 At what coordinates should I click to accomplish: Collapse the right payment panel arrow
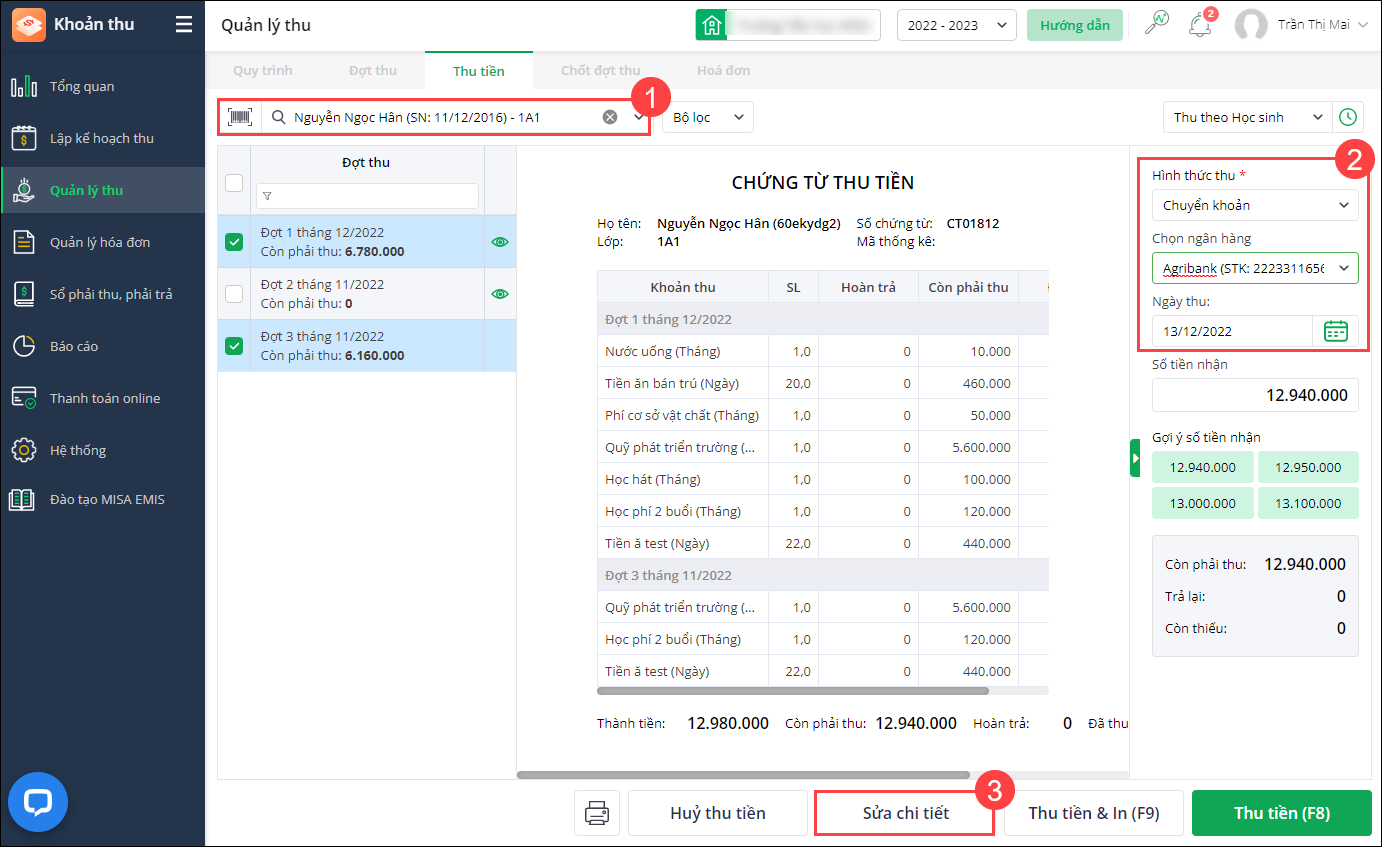coord(1135,458)
